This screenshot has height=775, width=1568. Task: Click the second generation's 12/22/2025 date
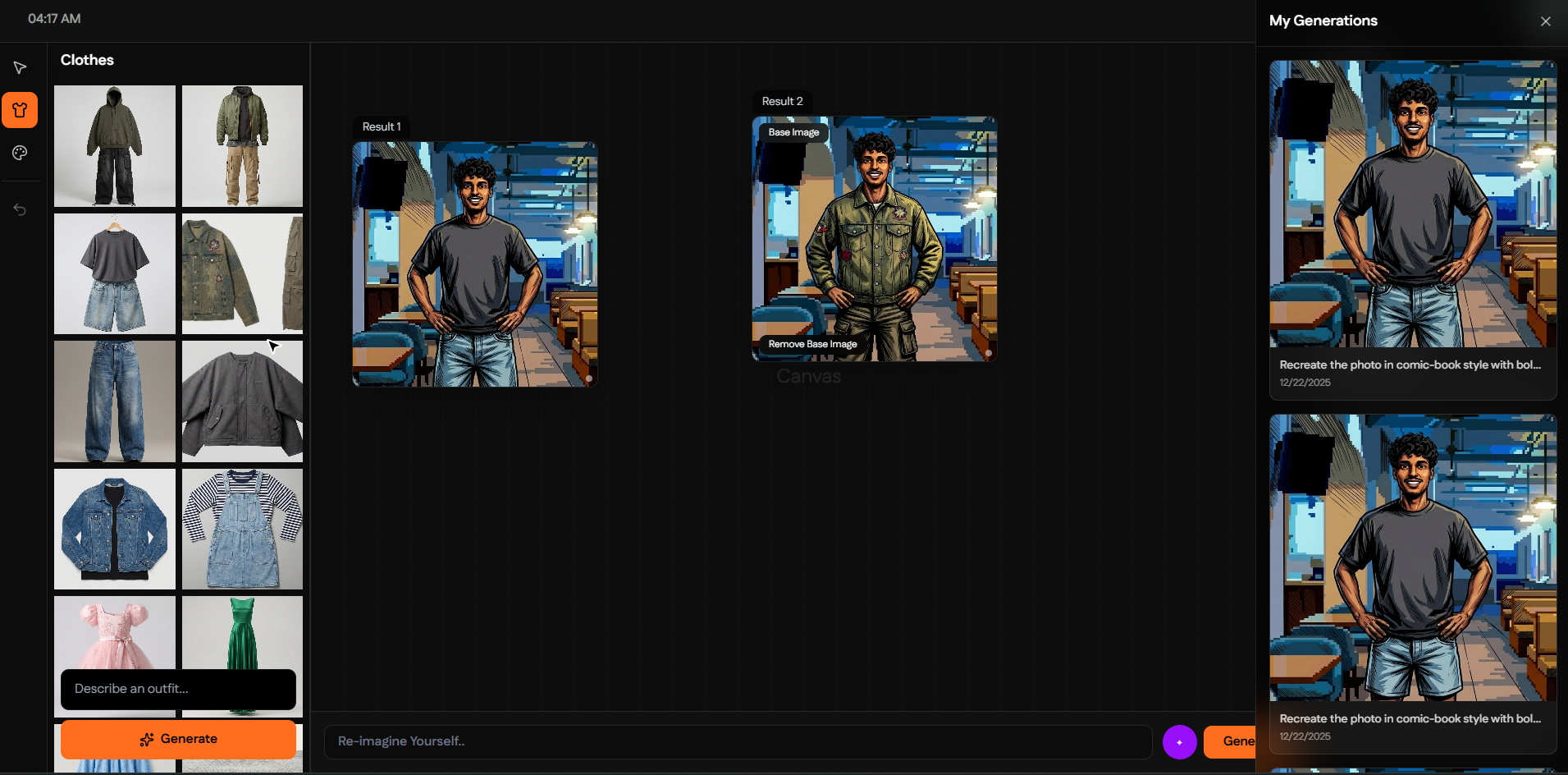[1305, 736]
